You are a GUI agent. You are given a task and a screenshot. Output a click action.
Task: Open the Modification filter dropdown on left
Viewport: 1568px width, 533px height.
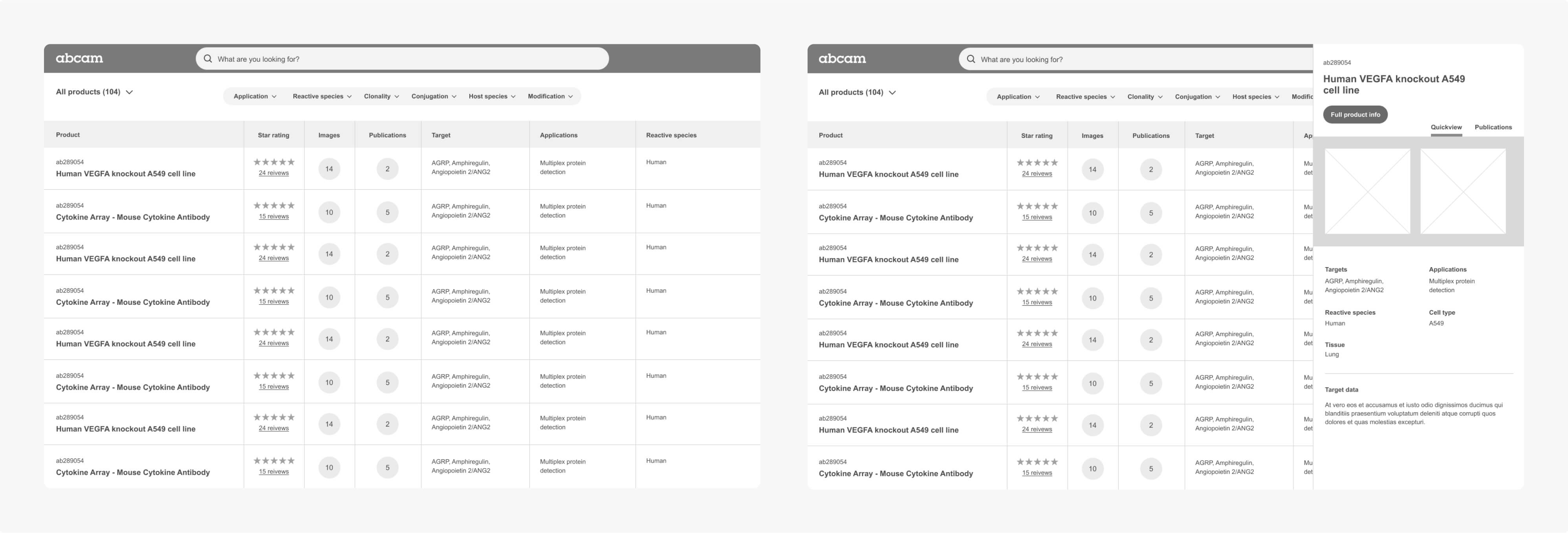pos(550,96)
